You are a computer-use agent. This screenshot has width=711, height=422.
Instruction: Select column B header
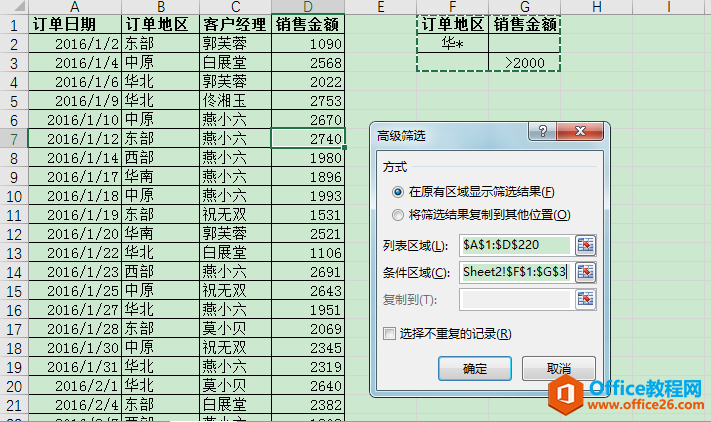(x=161, y=7)
